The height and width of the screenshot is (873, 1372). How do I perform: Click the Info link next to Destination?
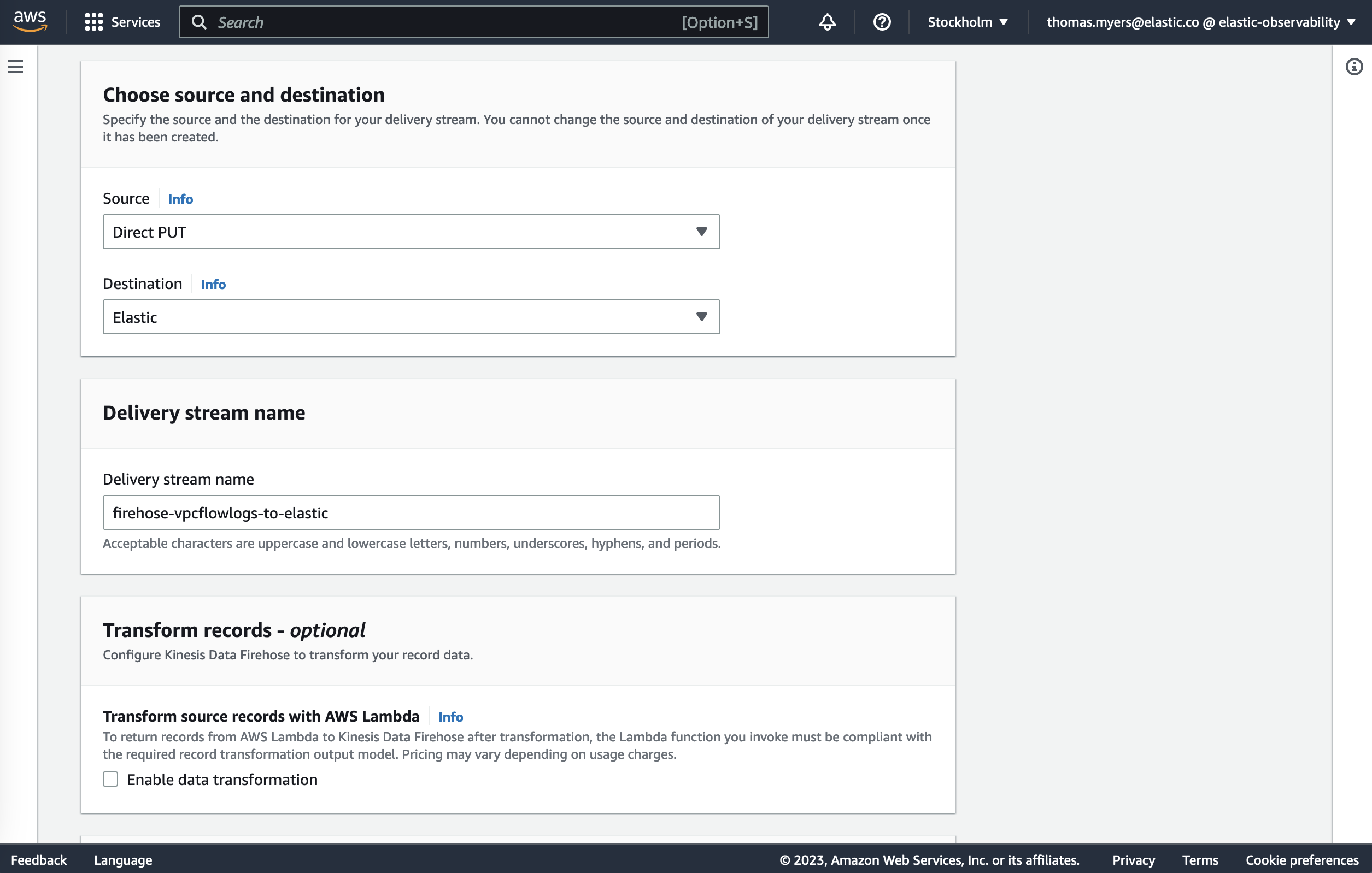[213, 284]
